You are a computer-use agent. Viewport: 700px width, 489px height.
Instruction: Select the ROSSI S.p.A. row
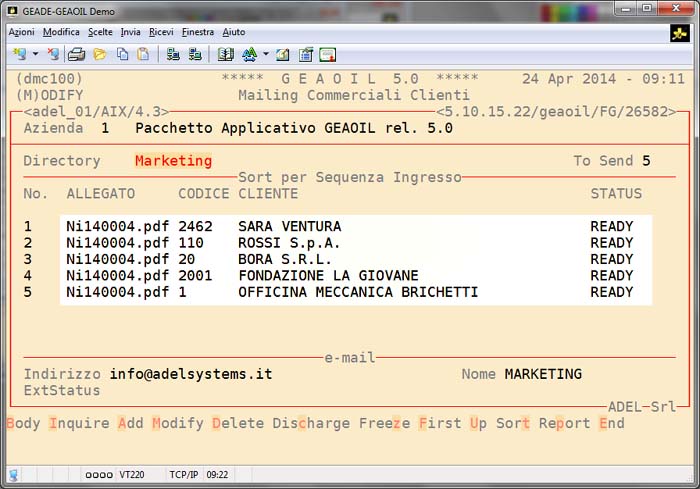coord(289,243)
